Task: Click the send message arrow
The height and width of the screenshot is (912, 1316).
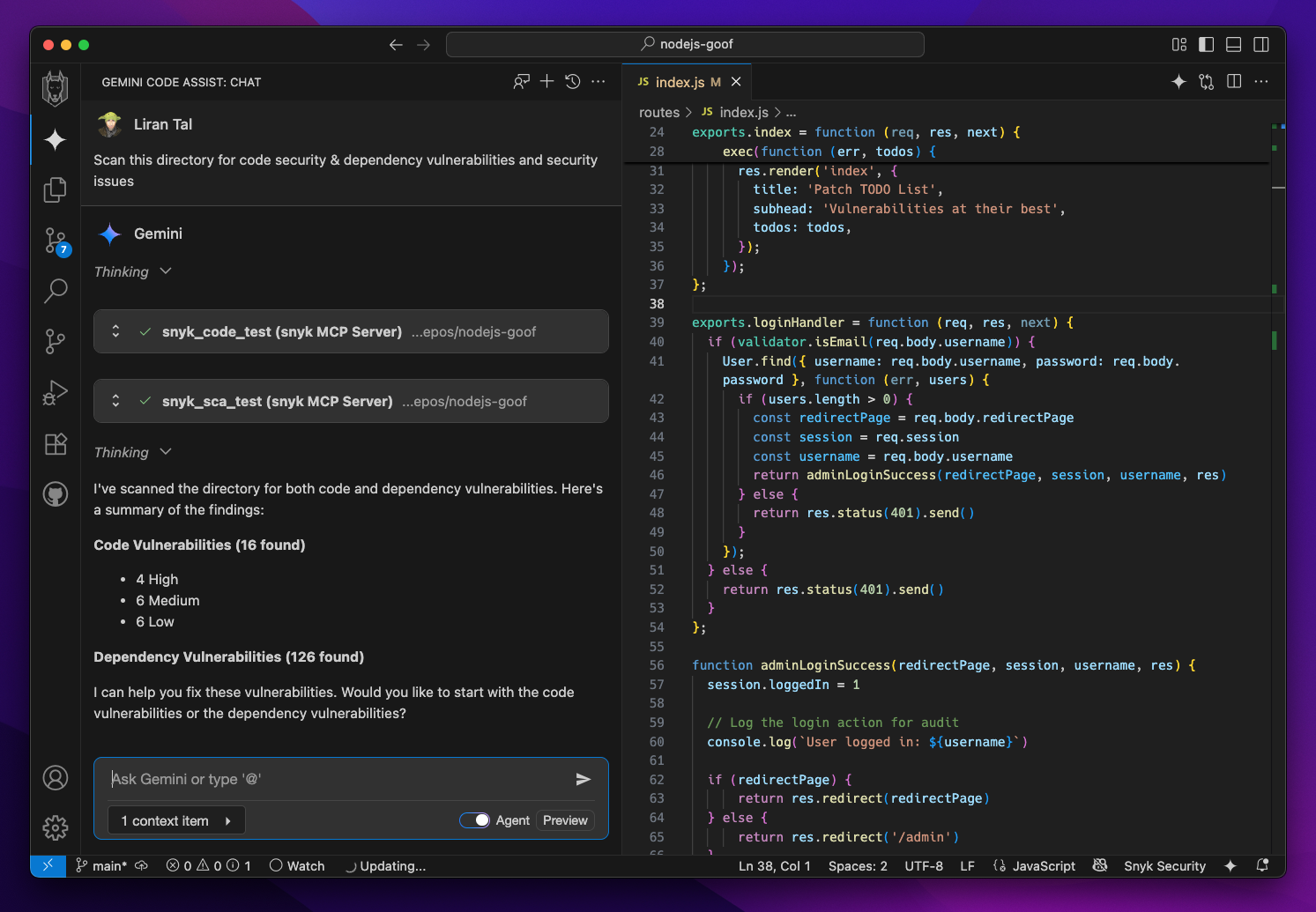Action: pyautogui.click(x=583, y=779)
